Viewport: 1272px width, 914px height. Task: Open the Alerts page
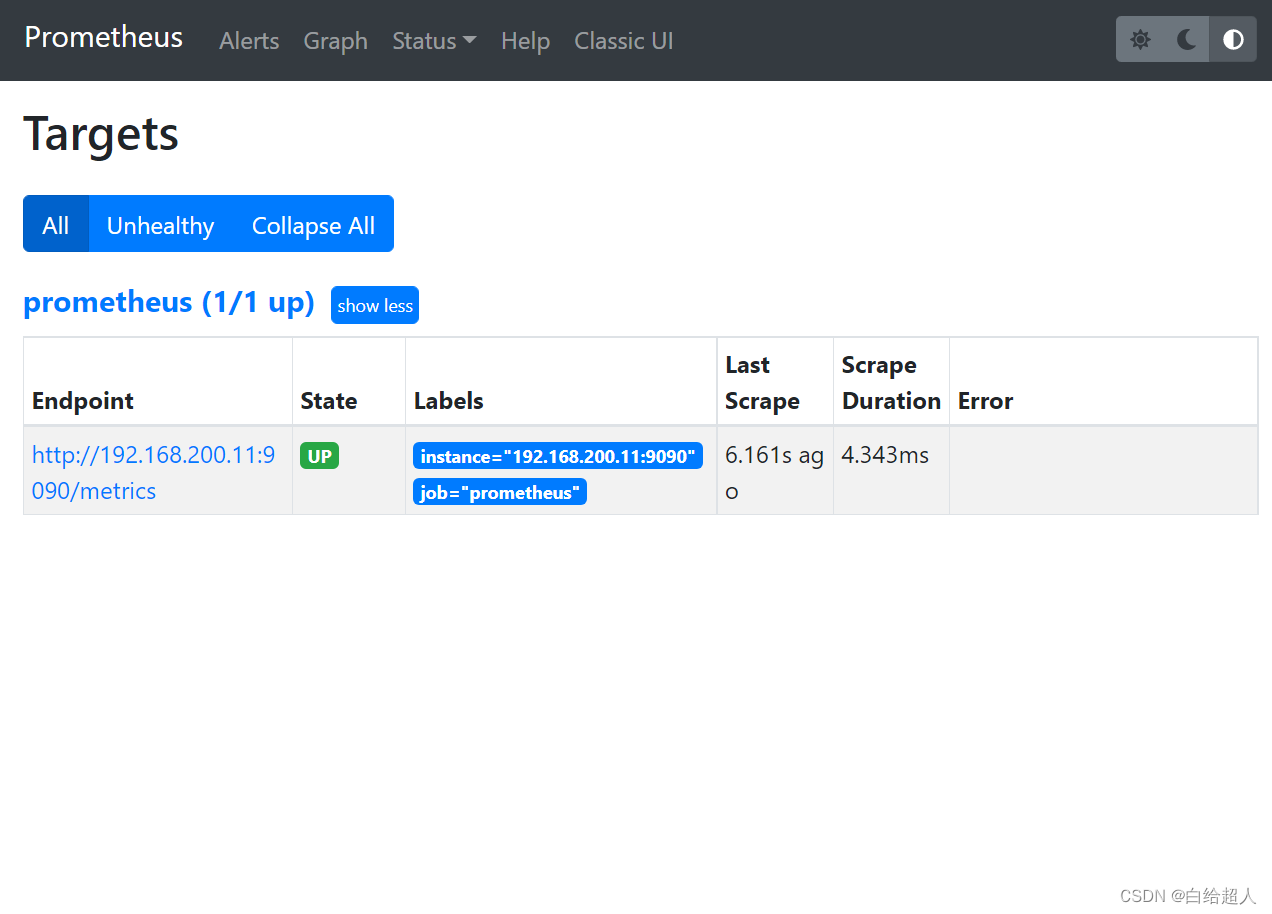click(248, 41)
